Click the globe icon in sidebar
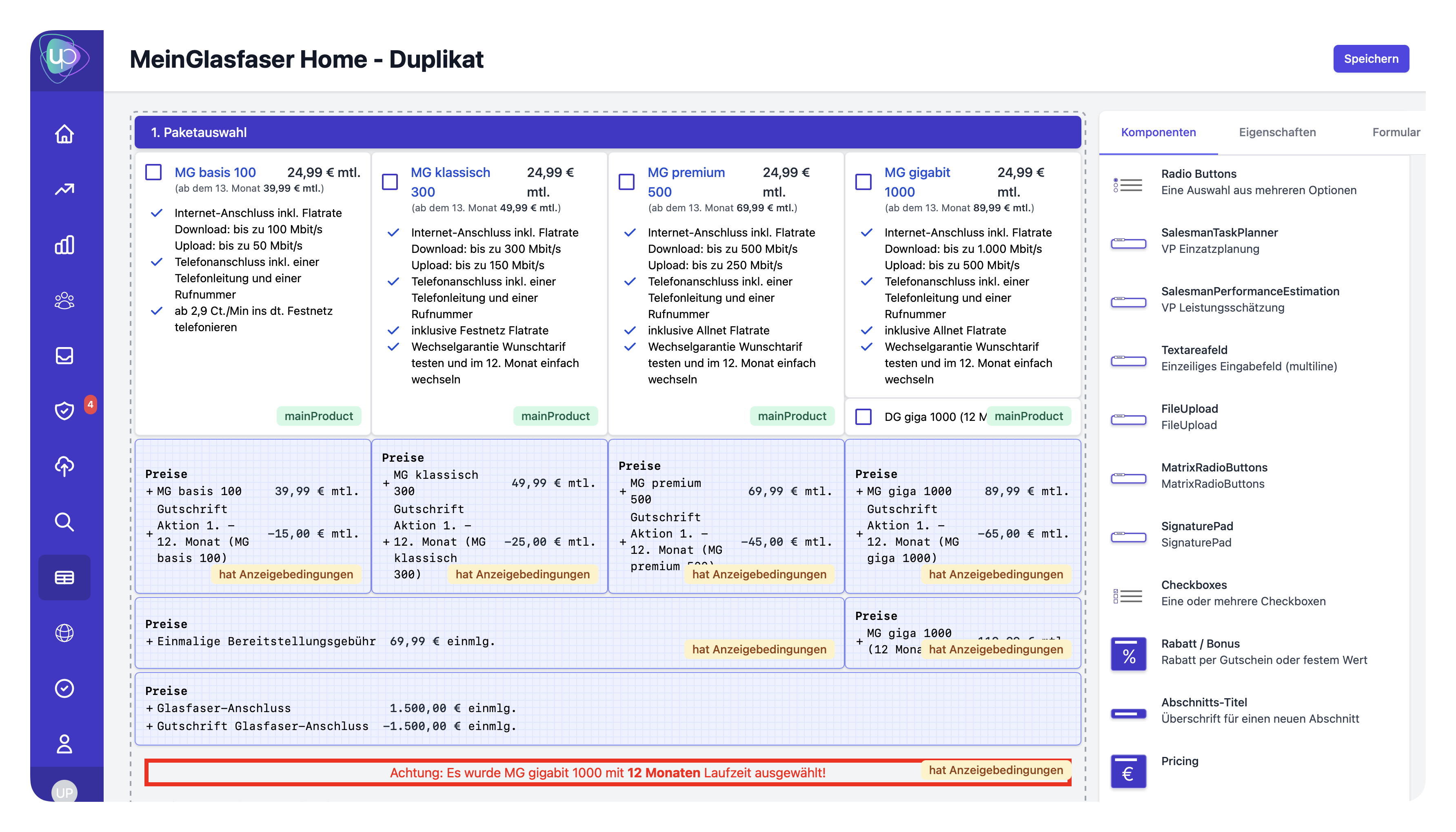Screen dimensions: 1456x832 64,633
